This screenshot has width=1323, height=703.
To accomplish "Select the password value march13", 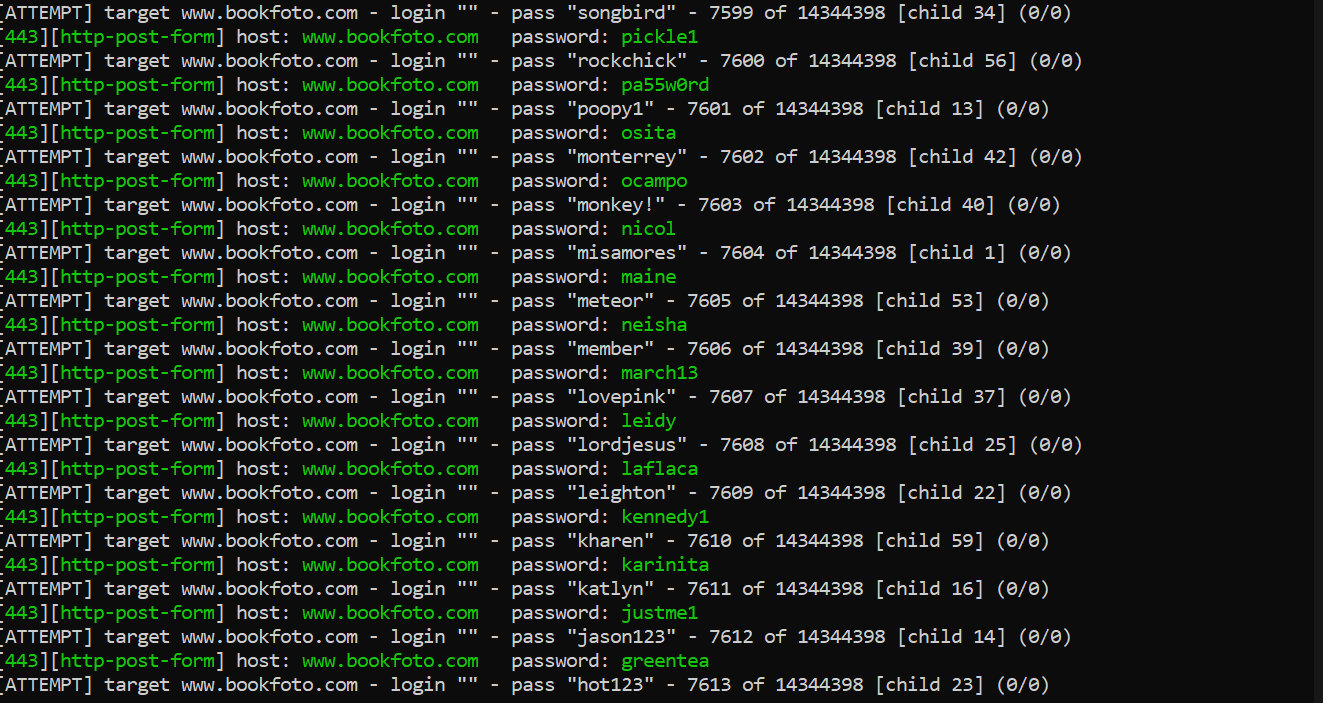I will point(660,373).
